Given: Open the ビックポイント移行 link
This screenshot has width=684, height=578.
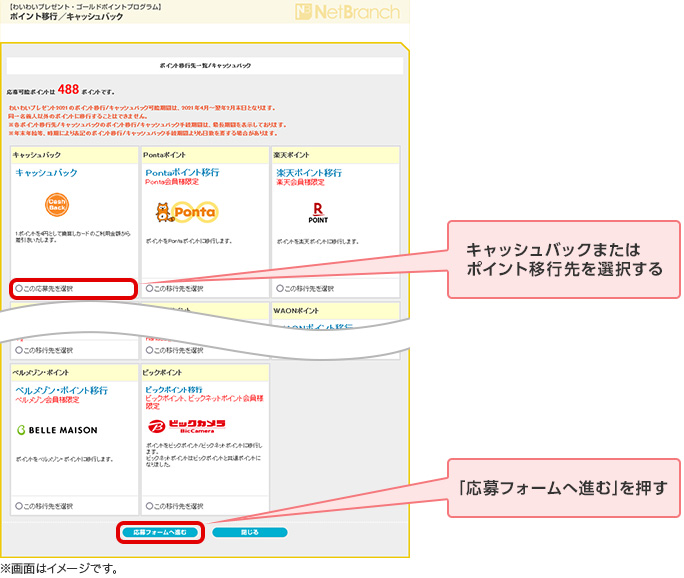Looking at the screenshot, I should click(174, 389).
